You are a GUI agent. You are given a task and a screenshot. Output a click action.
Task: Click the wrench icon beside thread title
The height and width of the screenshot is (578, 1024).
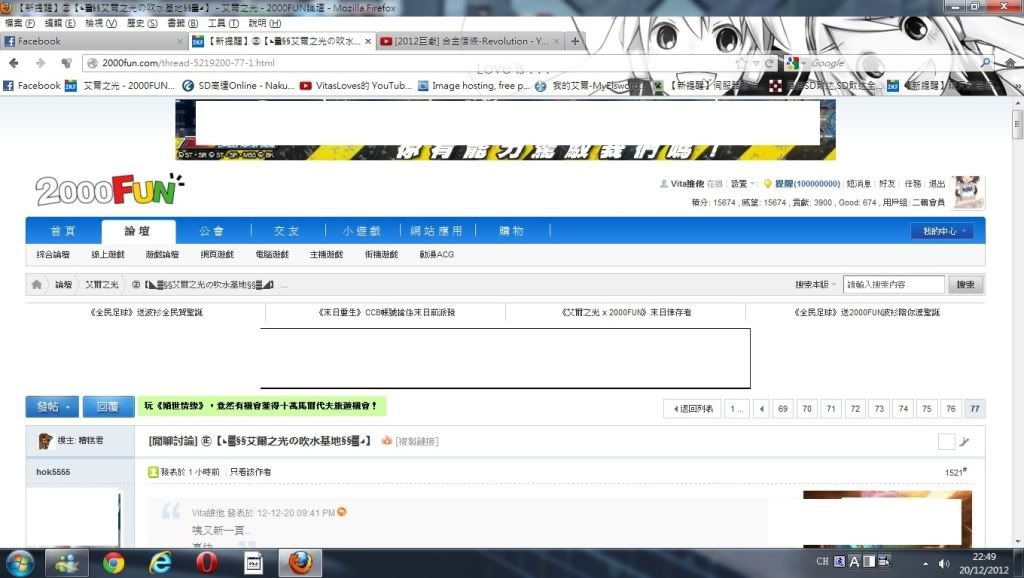click(965, 442)
